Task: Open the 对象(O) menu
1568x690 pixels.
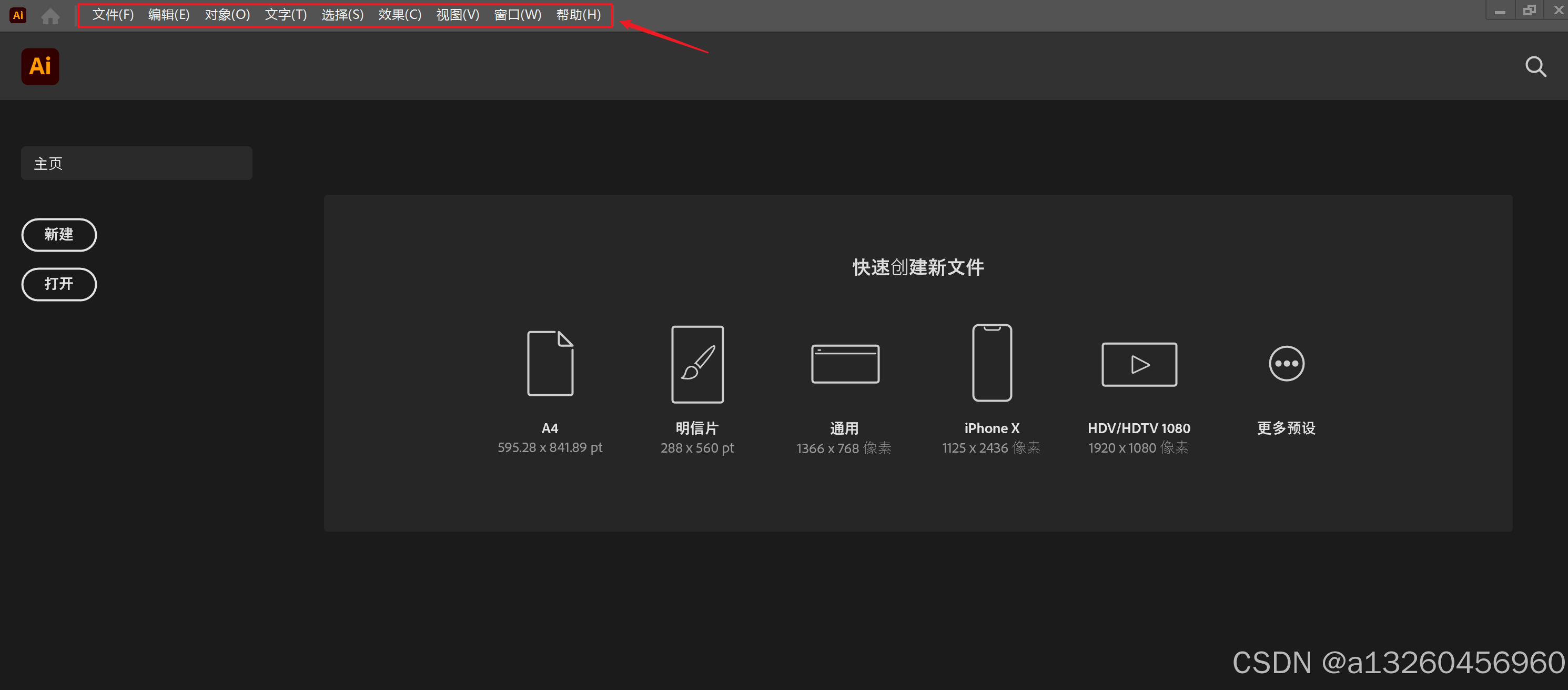Action: point(227,15)
